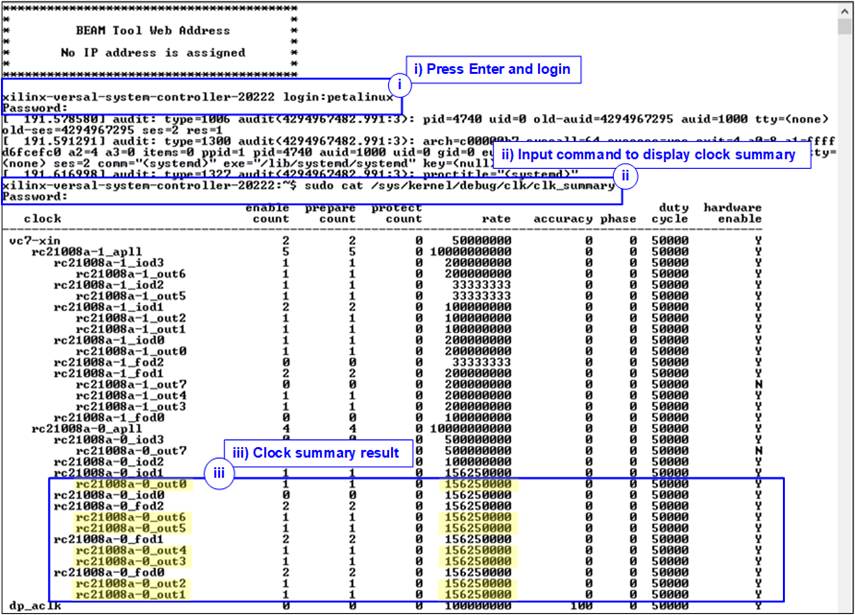Click hardware enable "N" in rc21008a-0_out7 row
855x615 pixels.
[x=758, y=451]
